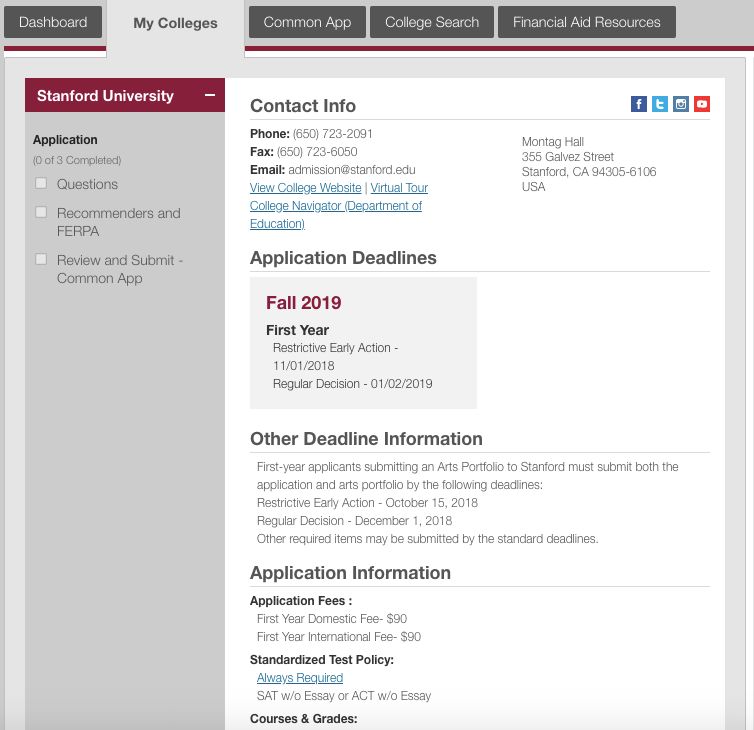Click the 355 Galvez Street address line
This screenshot has width=754, height=730.
pyautogui.click(x=567, y=157)
